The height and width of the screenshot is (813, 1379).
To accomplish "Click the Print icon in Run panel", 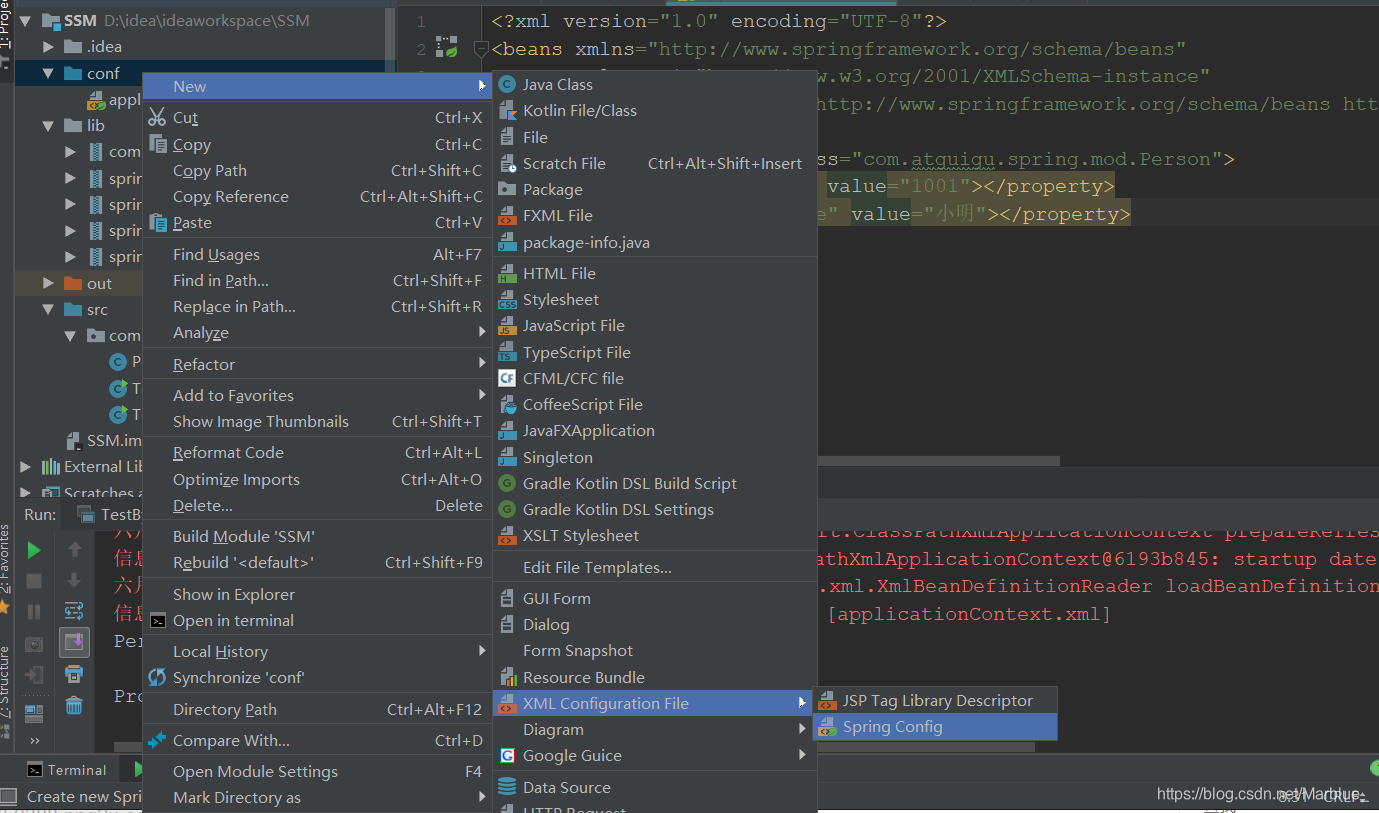I will pyautogui.click(x=74, y=674).
